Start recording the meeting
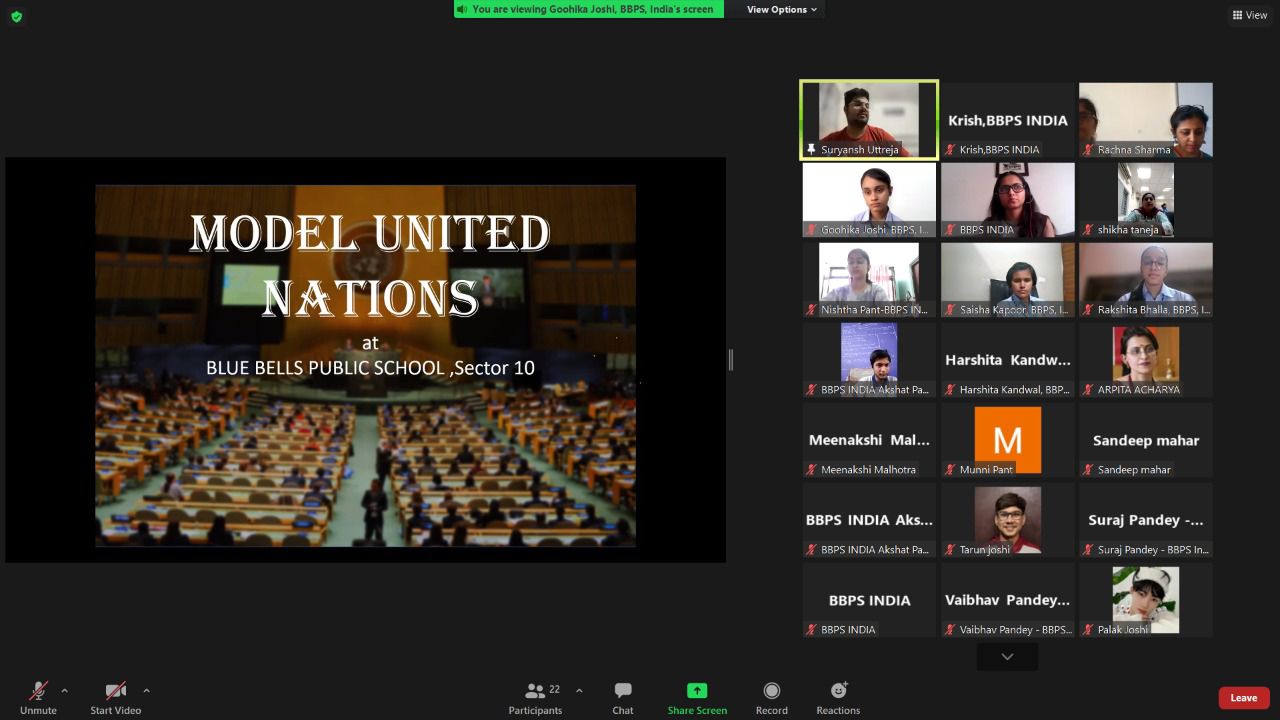Screen dimensions: 1280x720 [771, 697]
